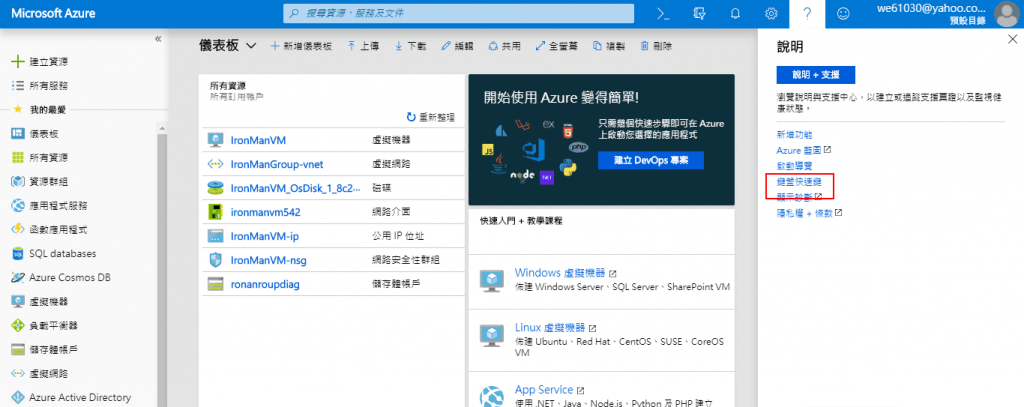Open the IronManVM_OsDisk_1_8c2 disk resource
This screenshot has width=1024, height=407.
tap(295, 188)
